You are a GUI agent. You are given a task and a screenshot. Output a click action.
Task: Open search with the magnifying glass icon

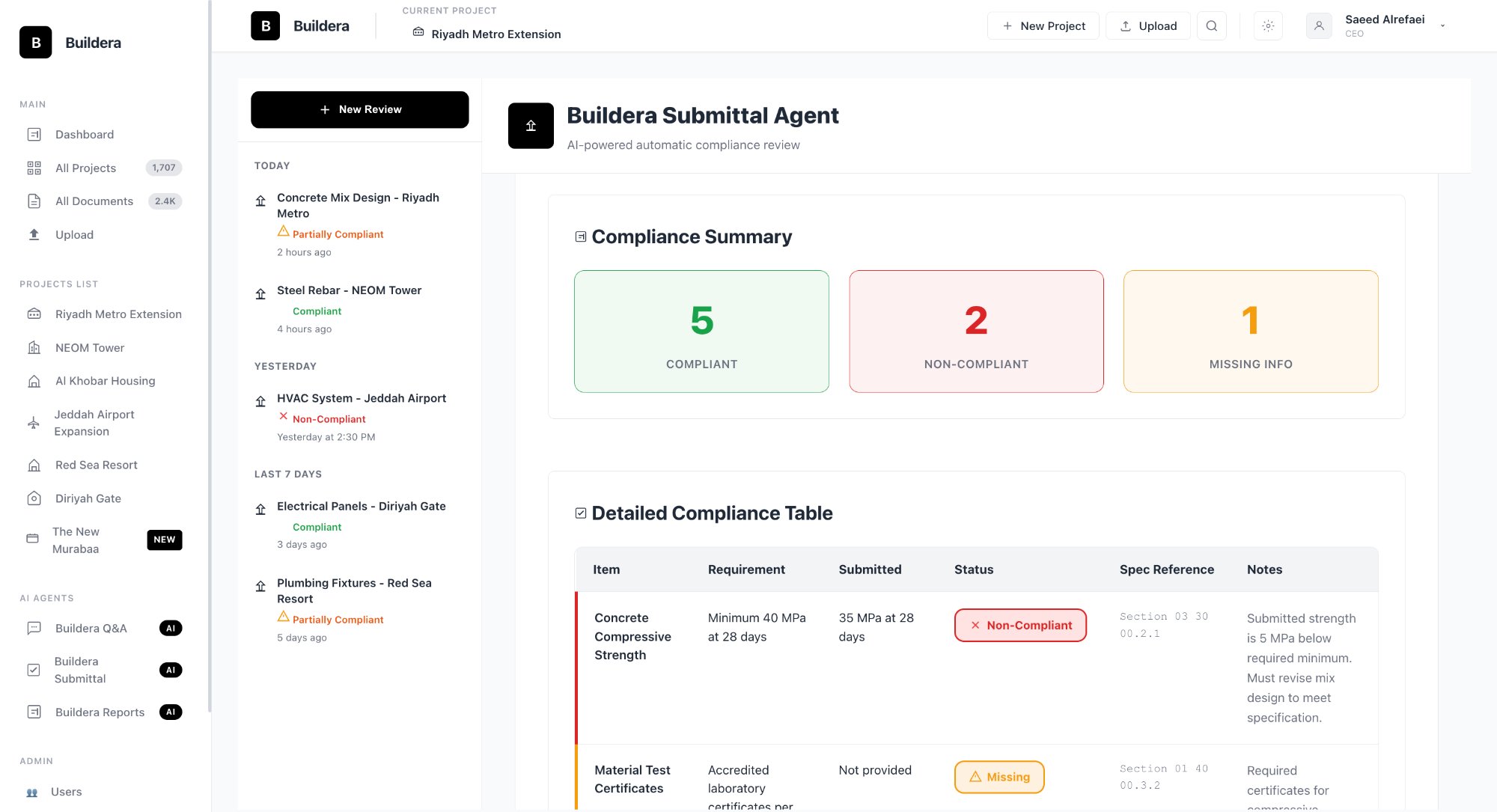click(x=1211, y=25)
